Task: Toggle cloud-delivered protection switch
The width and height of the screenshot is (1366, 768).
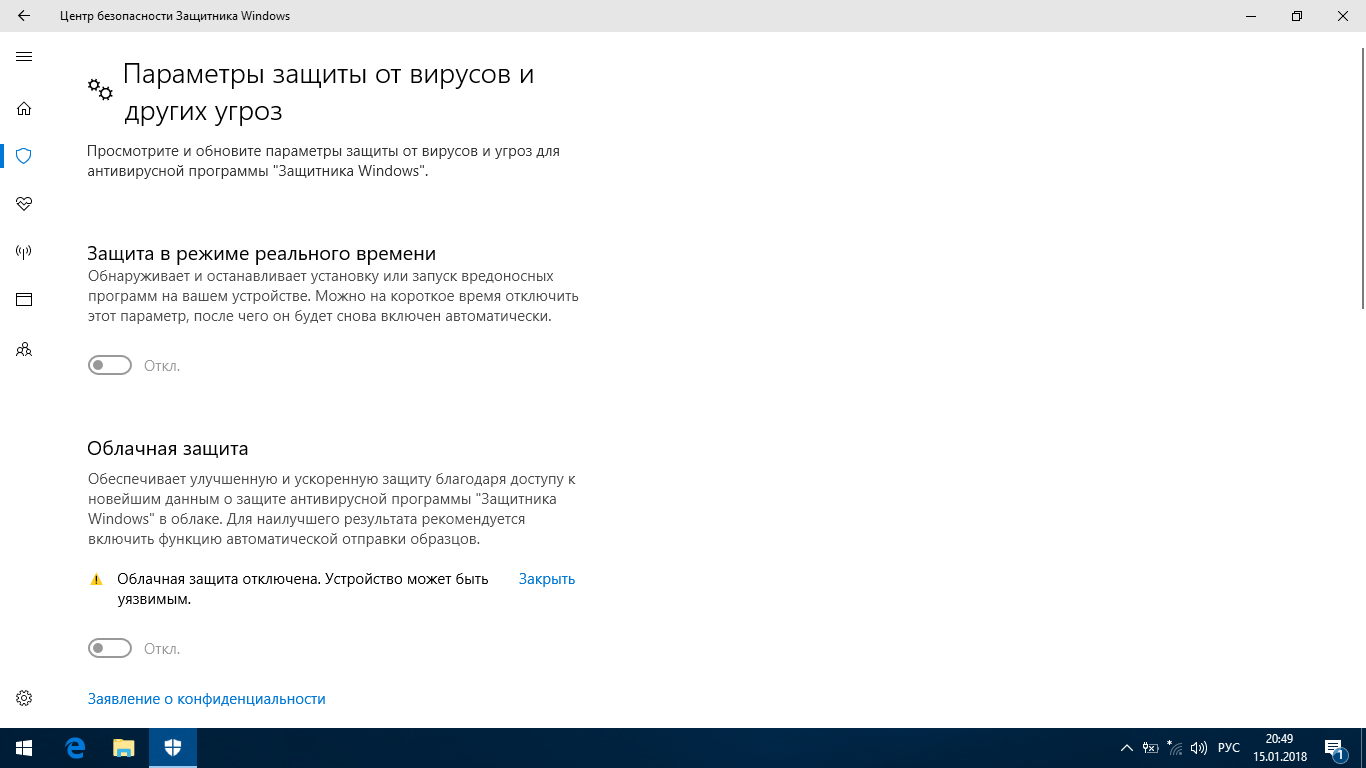Action: [110, 649]
